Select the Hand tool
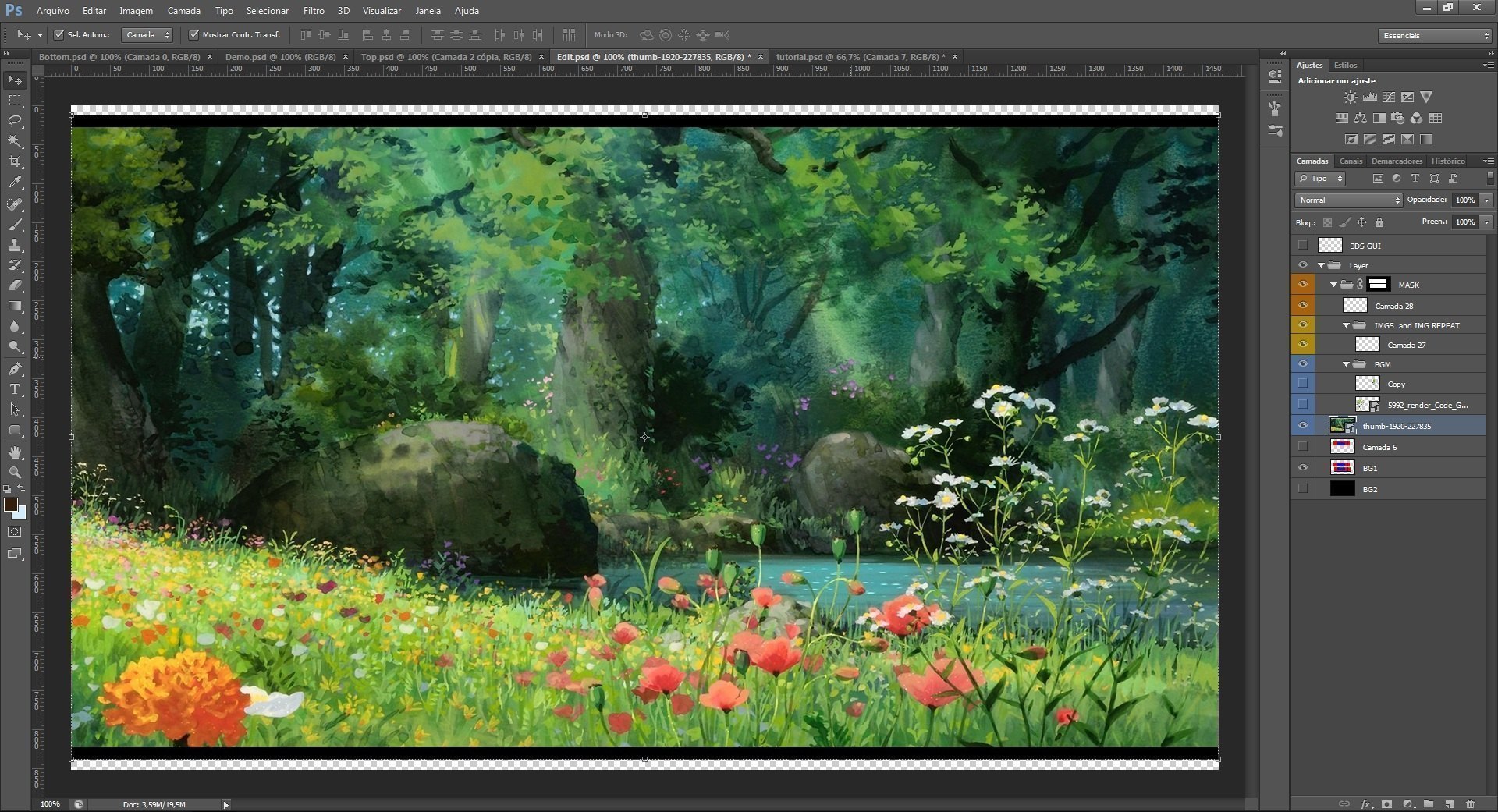Screen dimensions: 1498x812 (x=15, y=452)
